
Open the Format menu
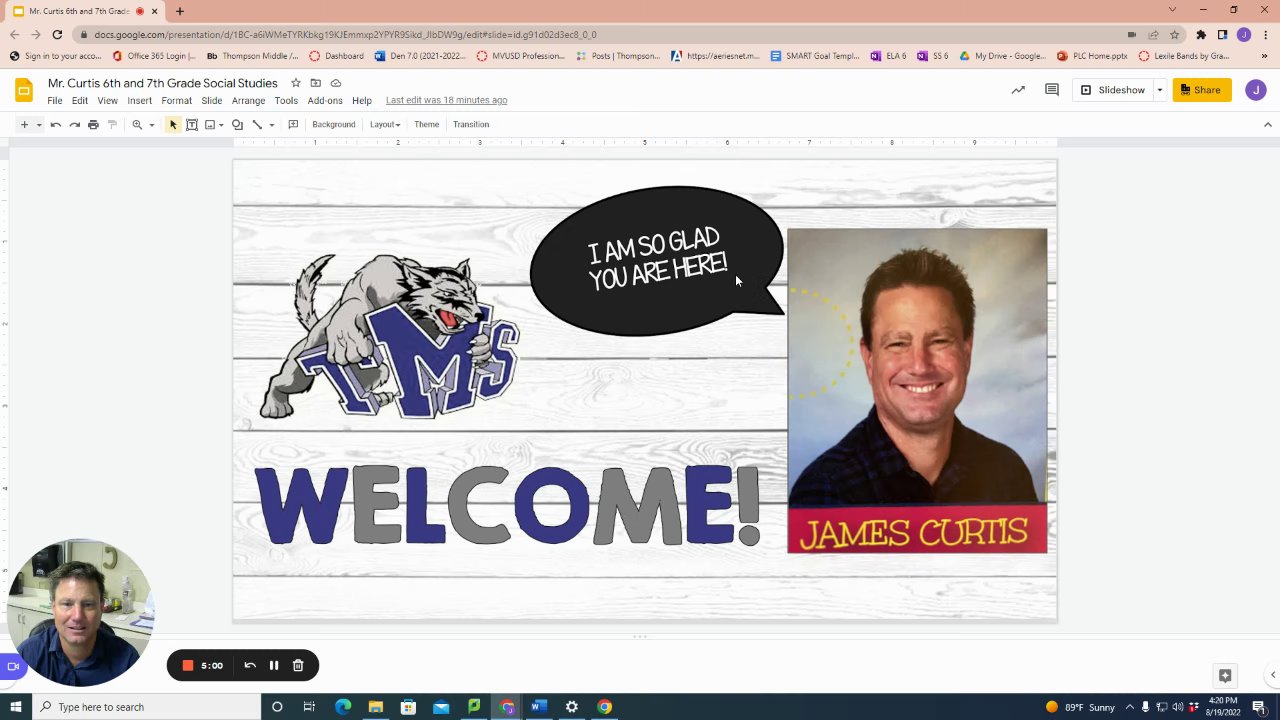[x=177, y=101]
